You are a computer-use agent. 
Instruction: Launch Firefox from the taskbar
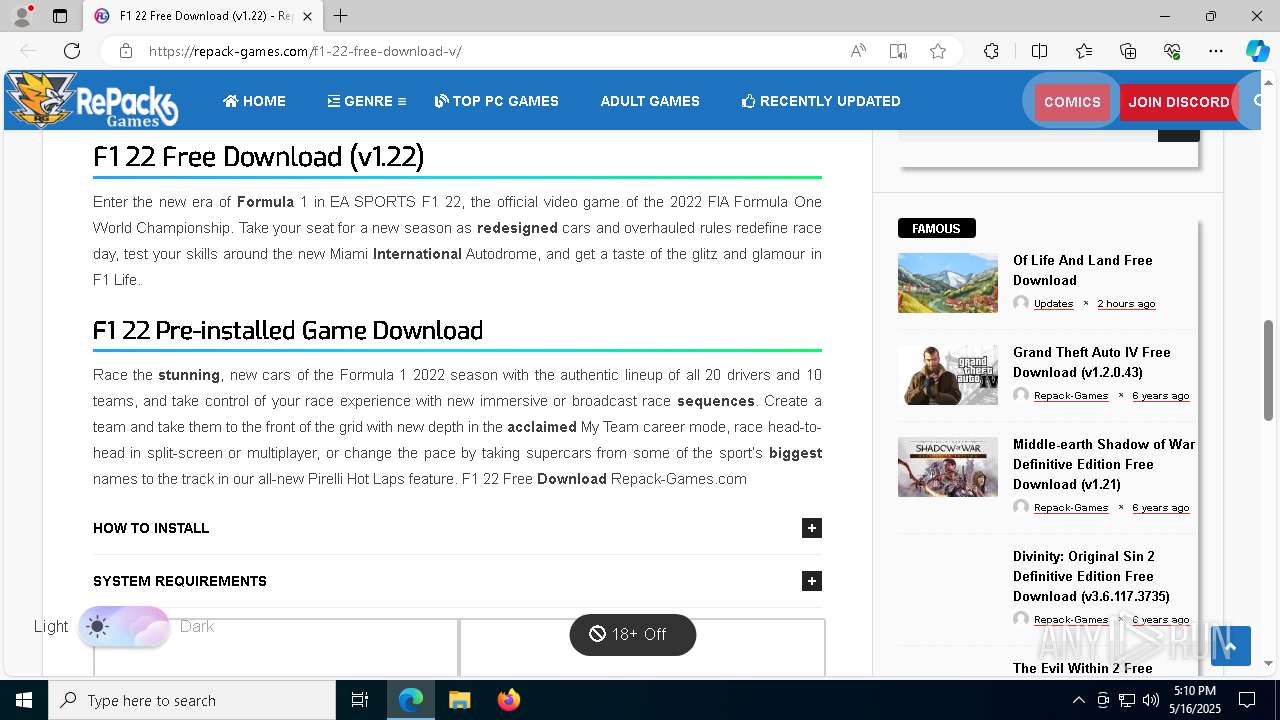point(508,700)
